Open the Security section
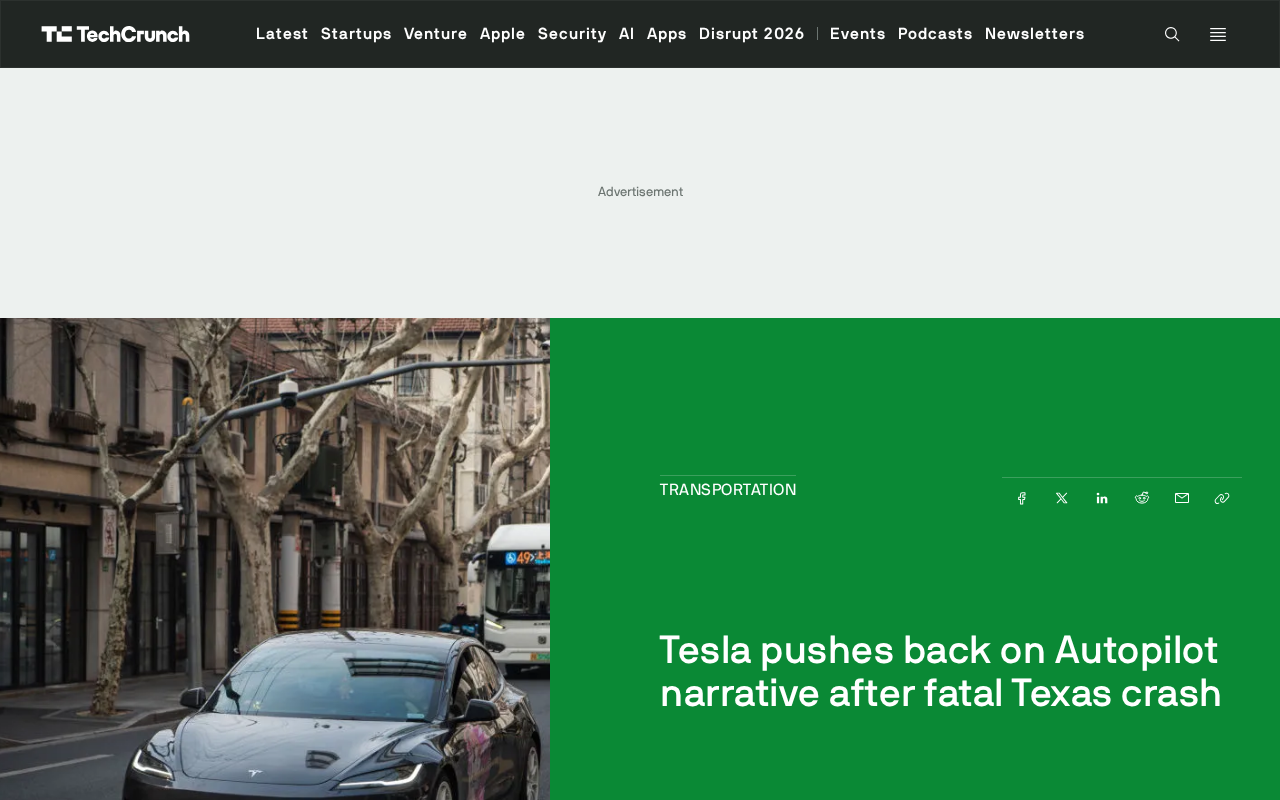Viewport: 1280px width, 800px height. [572, 34]
